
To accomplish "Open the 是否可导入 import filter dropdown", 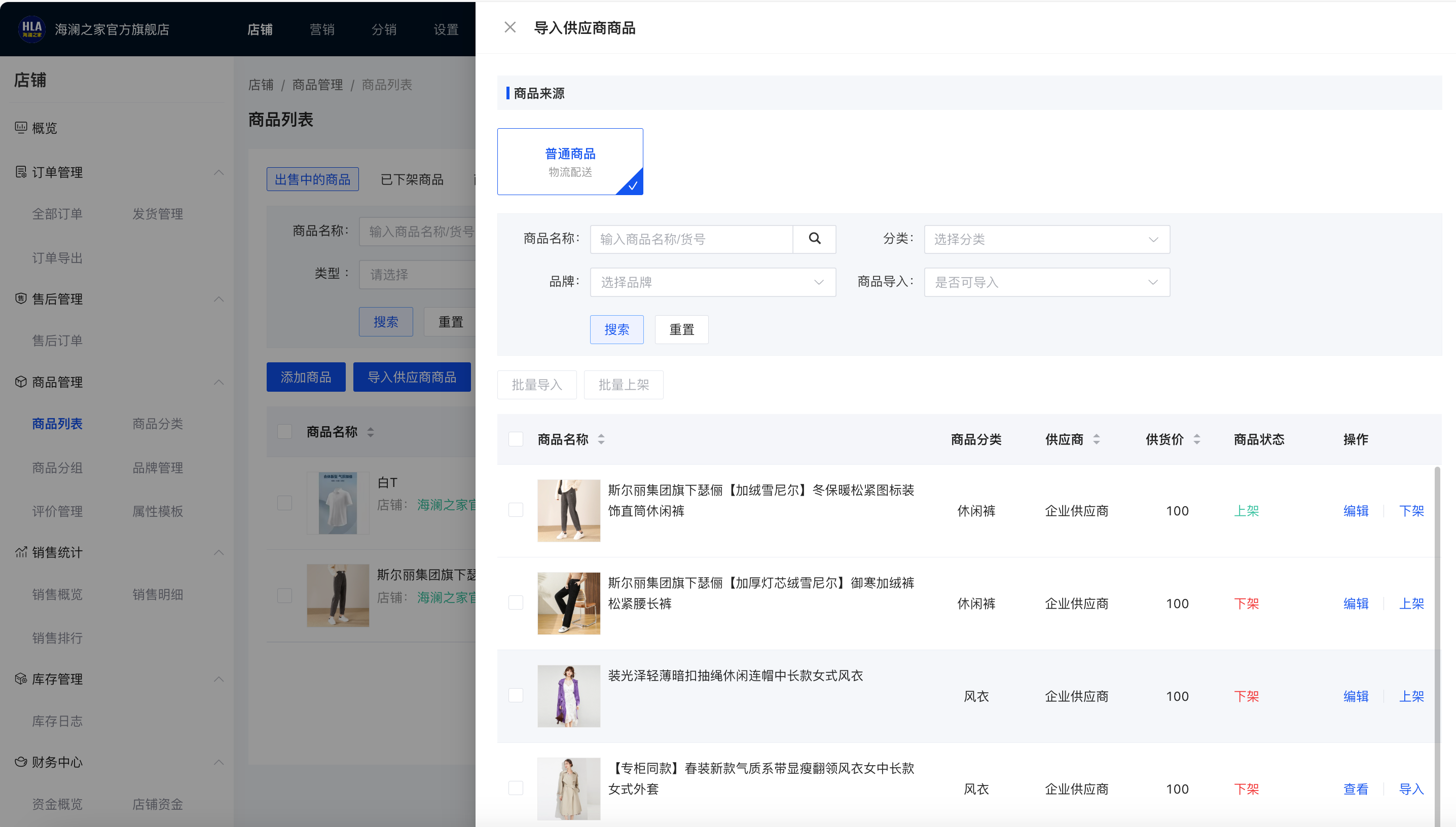I will point(1046,282).
